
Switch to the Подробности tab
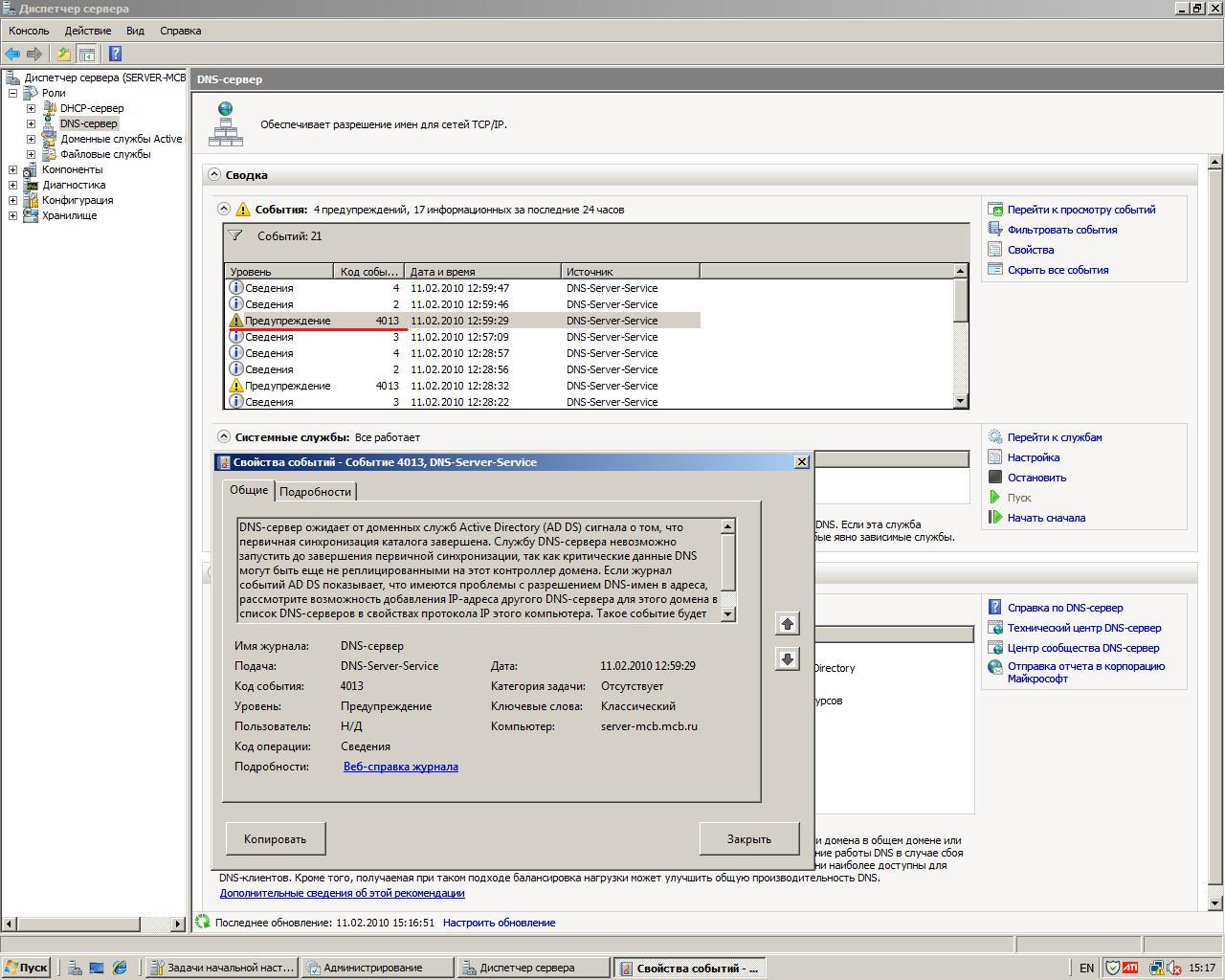tap(315, 491)
